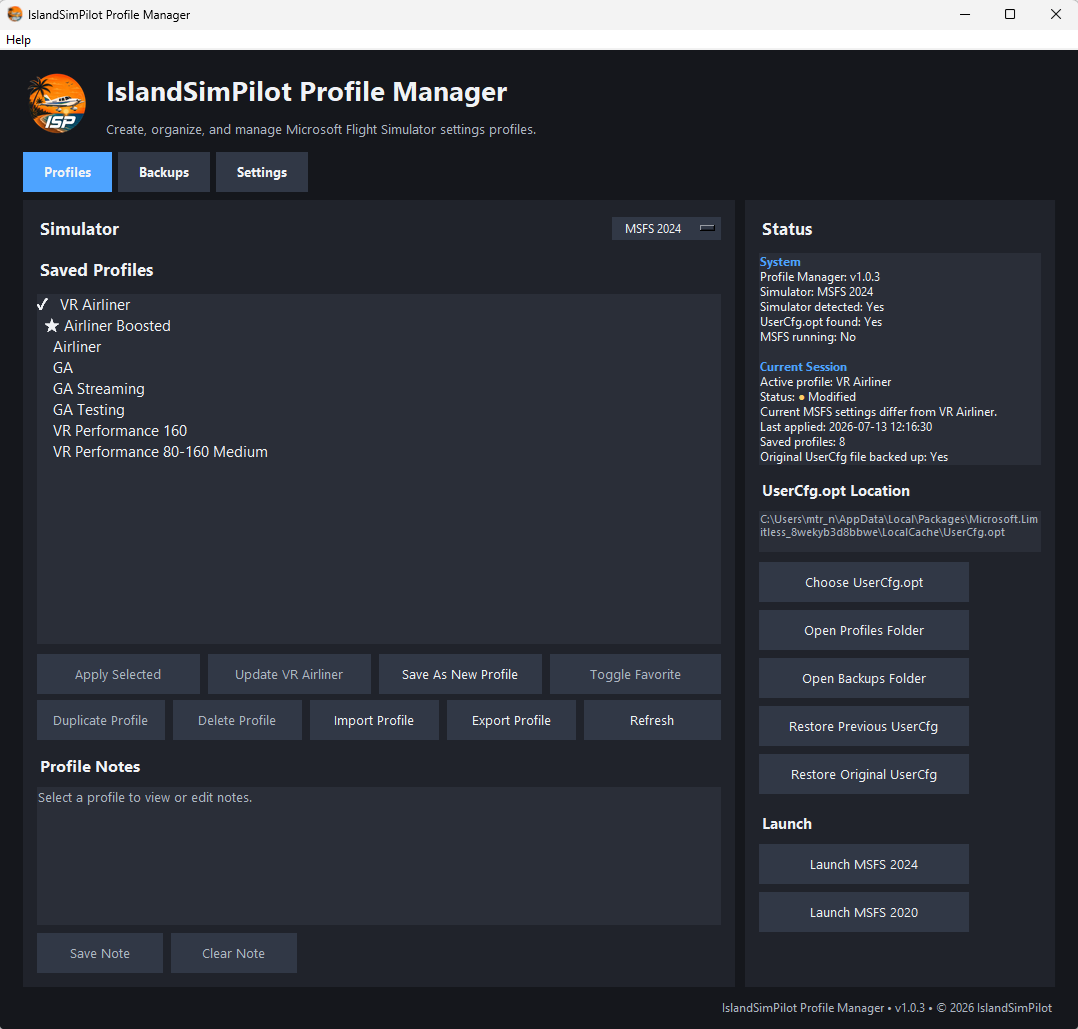Click Export Profile button
1078x1029 pixels.
(511, 720)
